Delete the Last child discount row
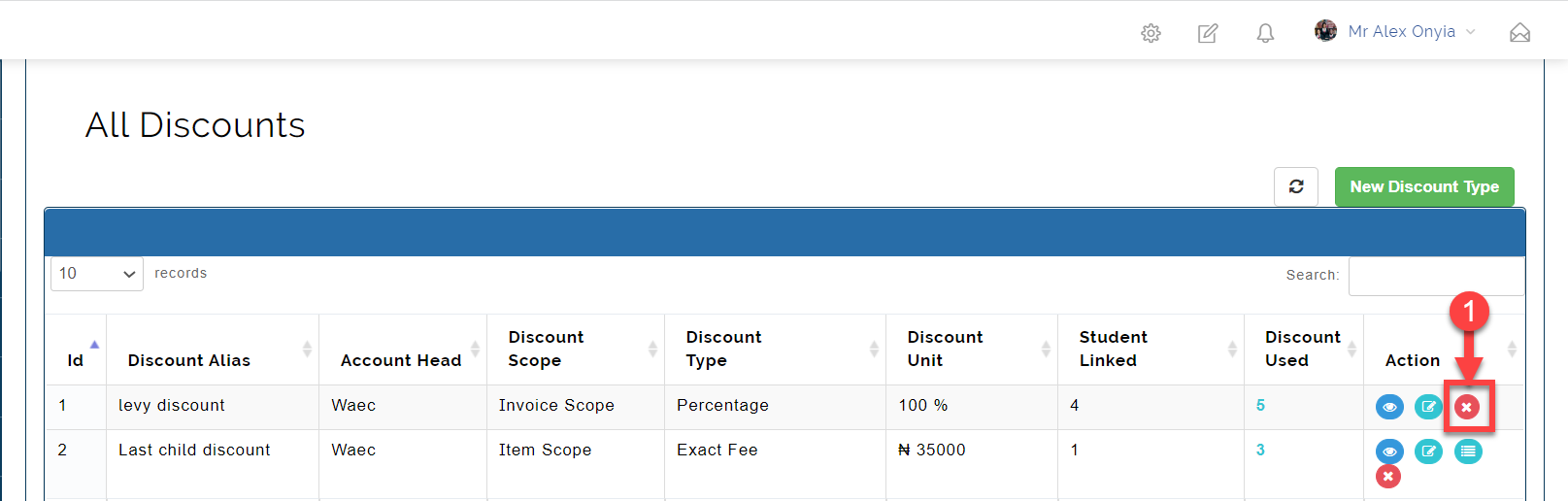1568x501 pixels. 1388,476
